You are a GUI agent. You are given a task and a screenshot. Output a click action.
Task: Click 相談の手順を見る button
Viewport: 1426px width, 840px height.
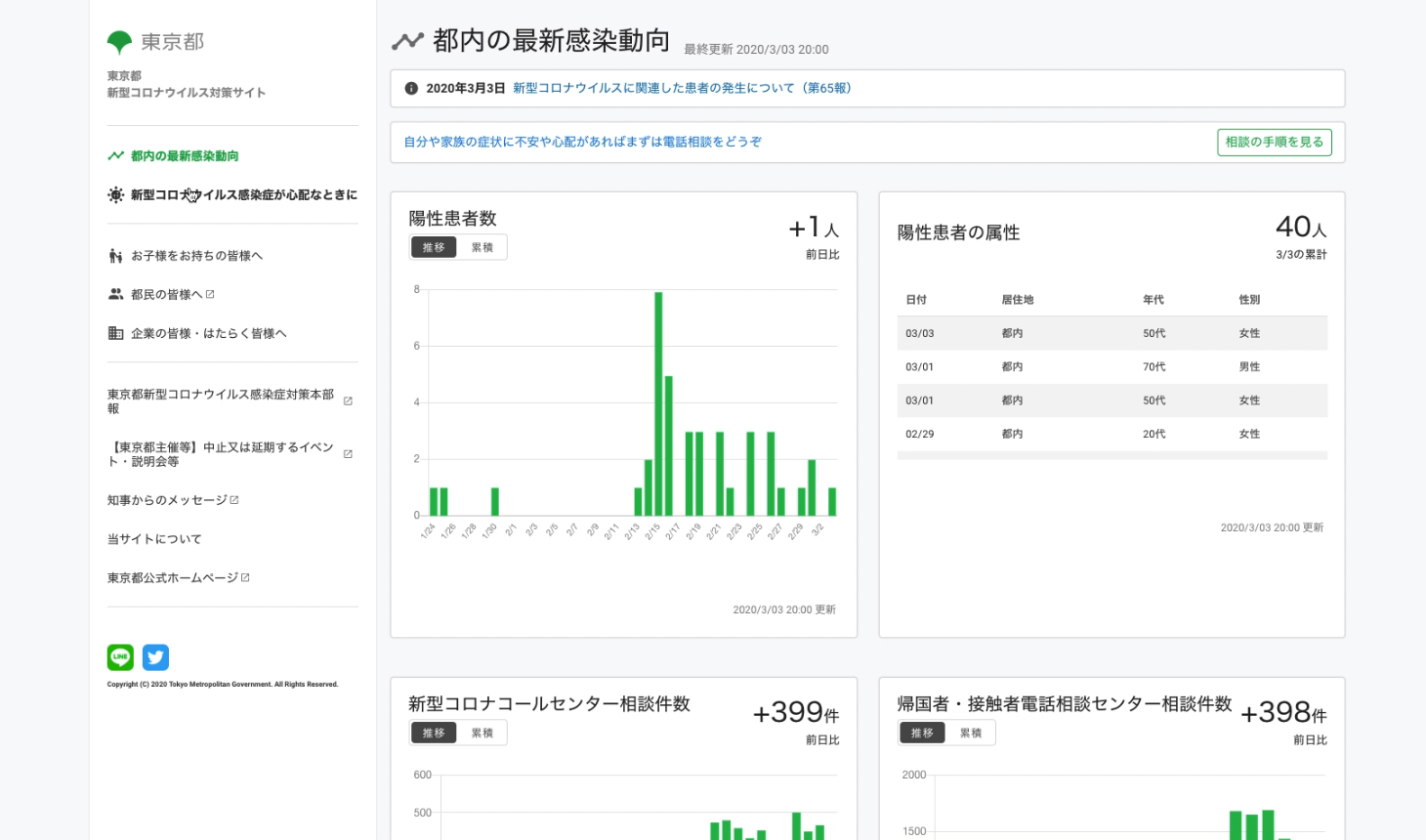pyautogui.click(x=1275, y=142)
